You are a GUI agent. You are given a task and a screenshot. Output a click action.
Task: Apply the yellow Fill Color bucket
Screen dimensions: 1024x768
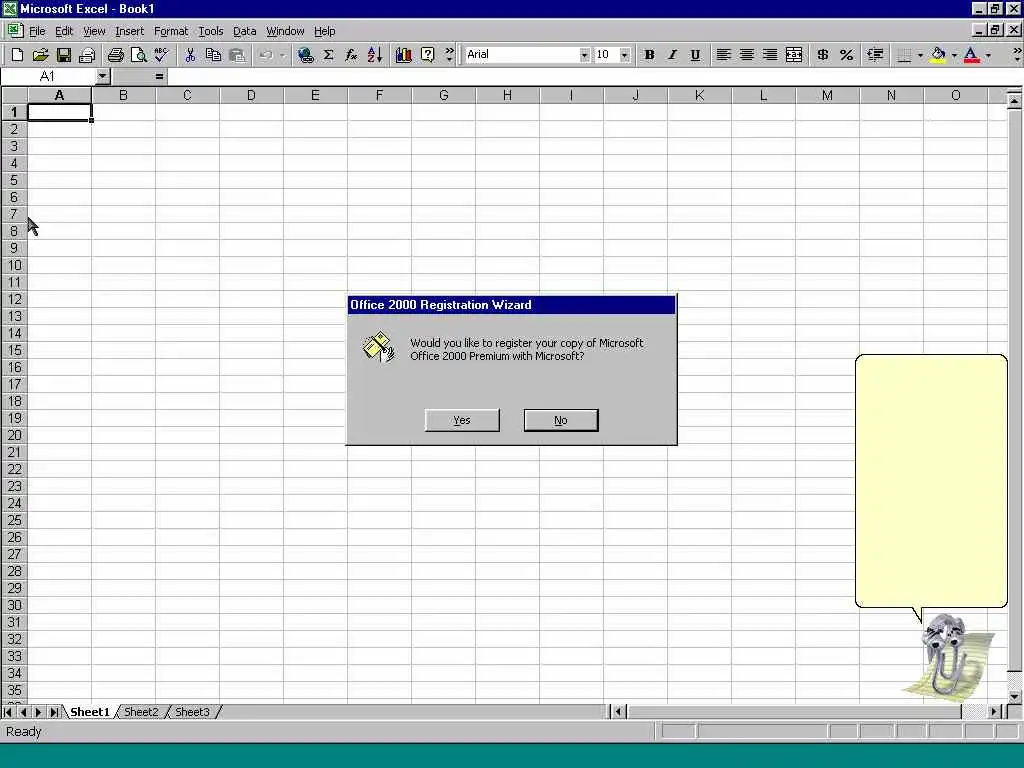point(938,55)
